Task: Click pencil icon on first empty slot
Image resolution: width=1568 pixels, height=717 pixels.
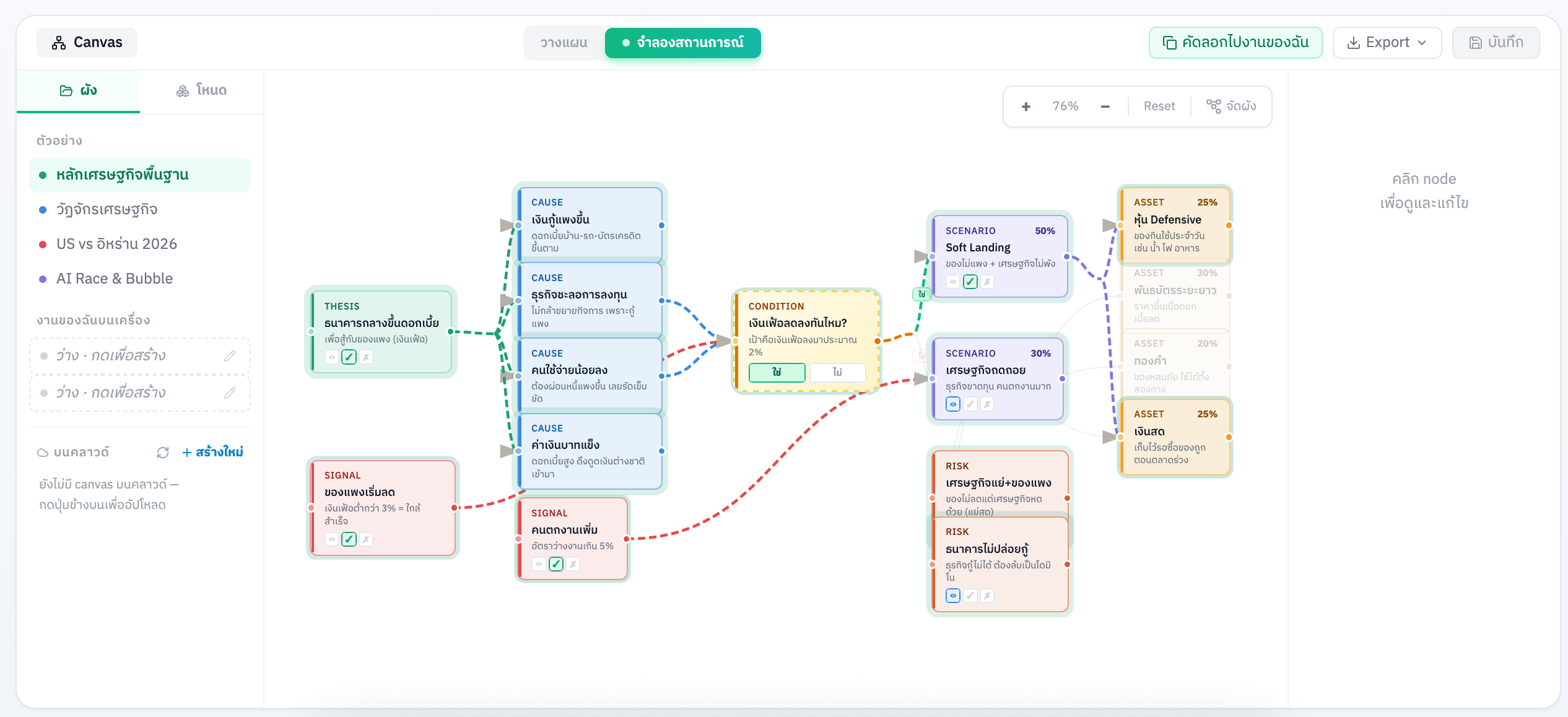Action: [230, 356]
